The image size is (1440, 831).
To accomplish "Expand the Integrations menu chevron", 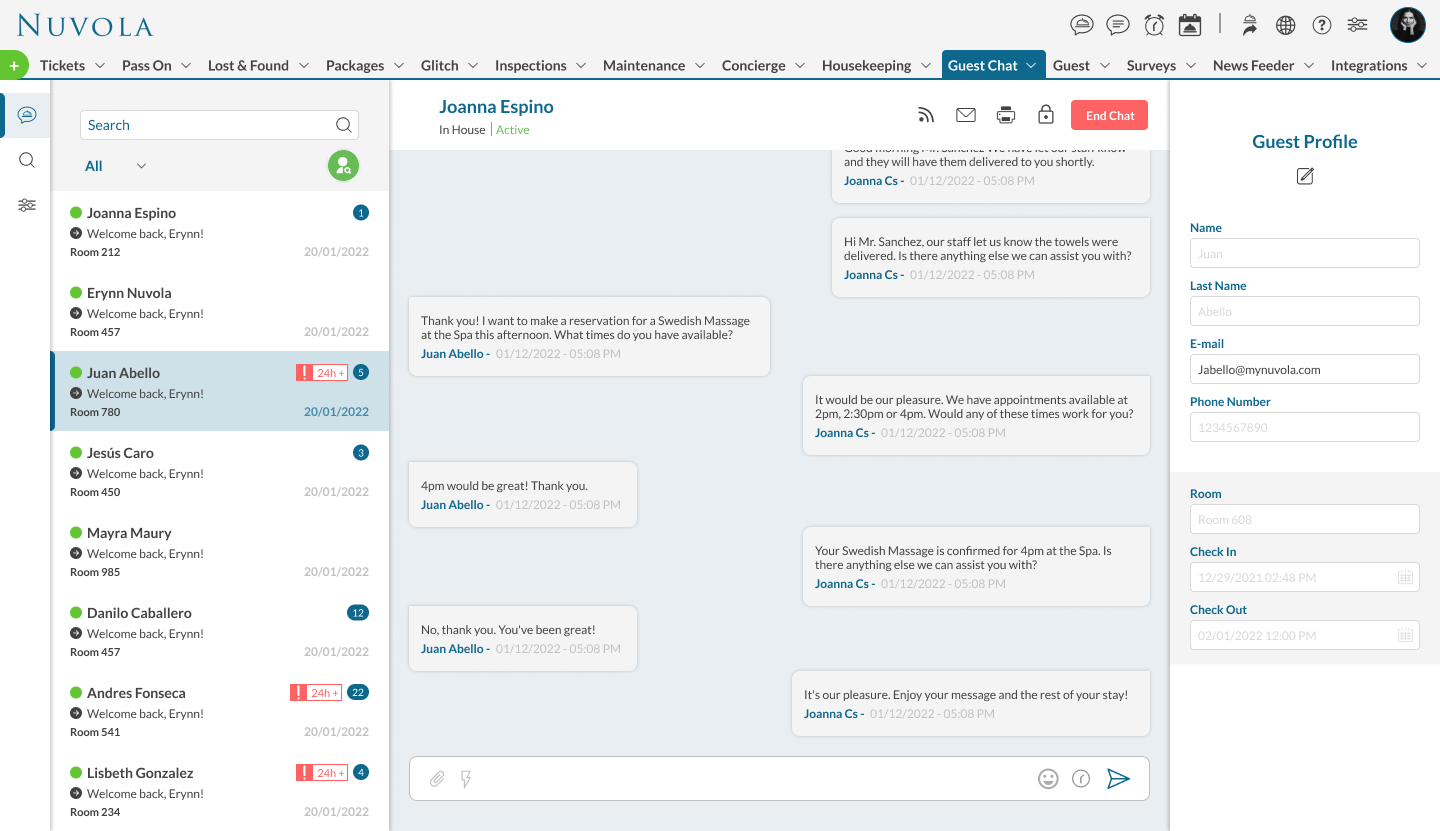I will tap(1424, 66).
